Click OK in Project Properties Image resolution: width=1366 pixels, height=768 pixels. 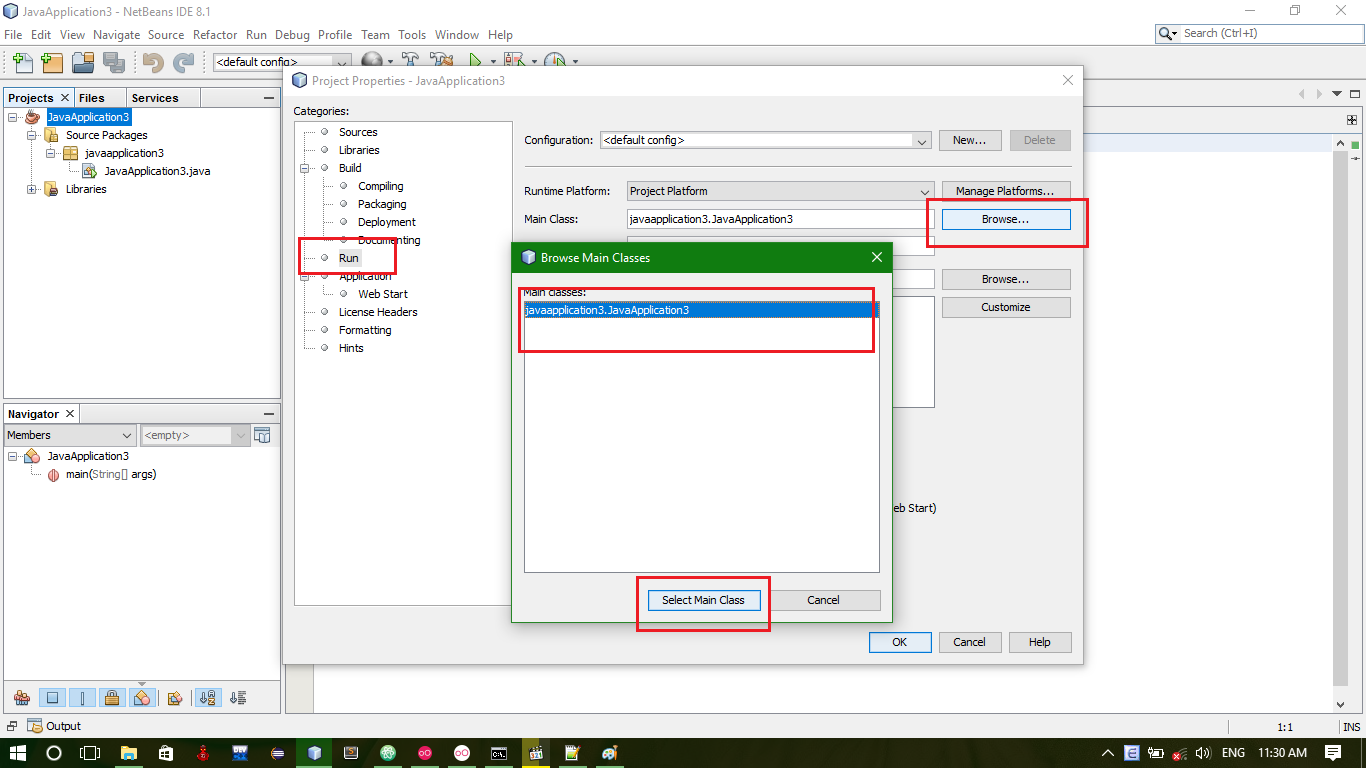[x=899, y=642]
